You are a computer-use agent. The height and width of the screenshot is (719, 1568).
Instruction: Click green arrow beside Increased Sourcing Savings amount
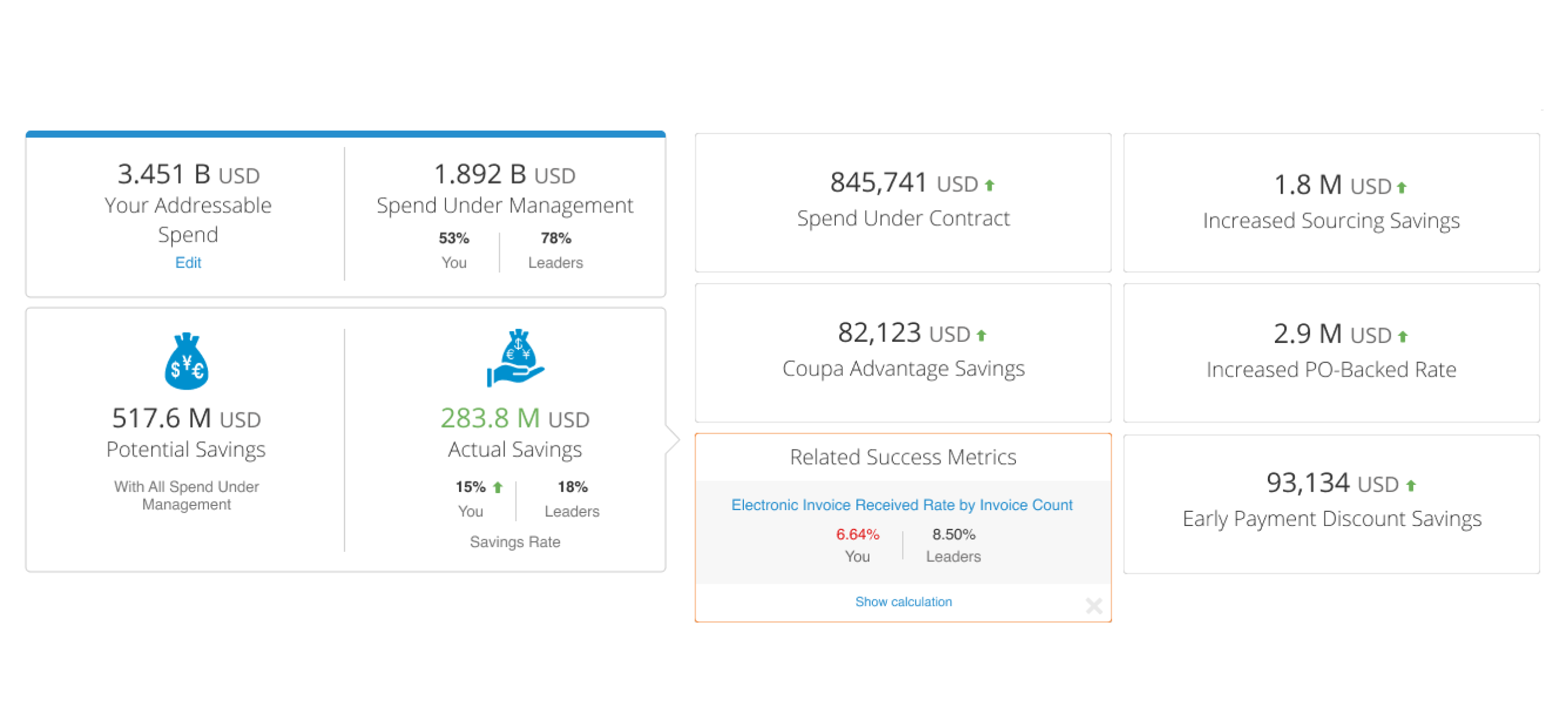point(1401,187)
